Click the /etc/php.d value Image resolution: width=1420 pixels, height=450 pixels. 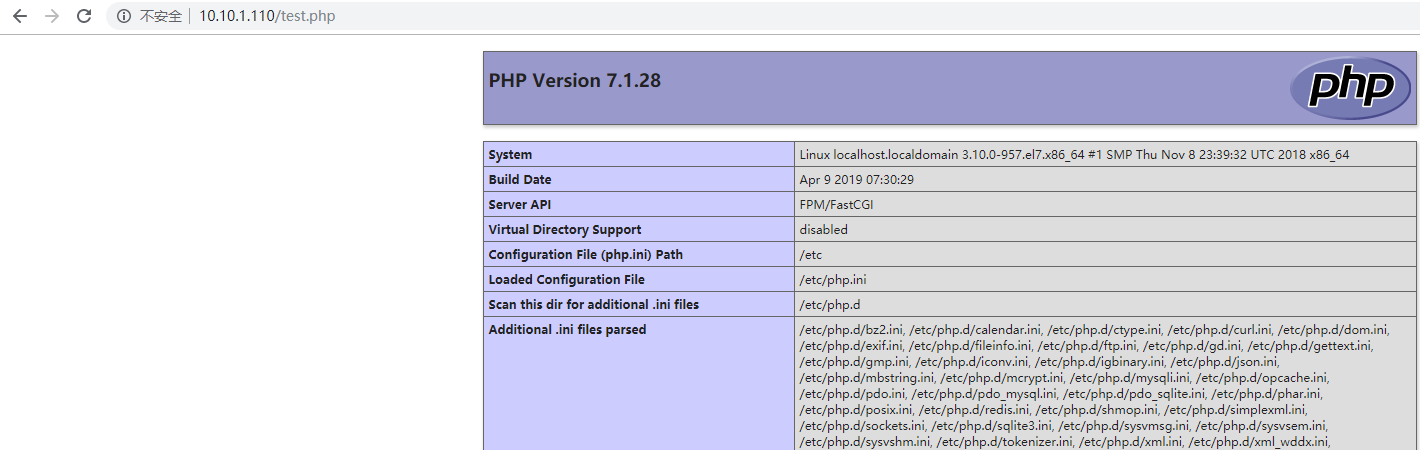pyautogui.click(x=830, y=305)
